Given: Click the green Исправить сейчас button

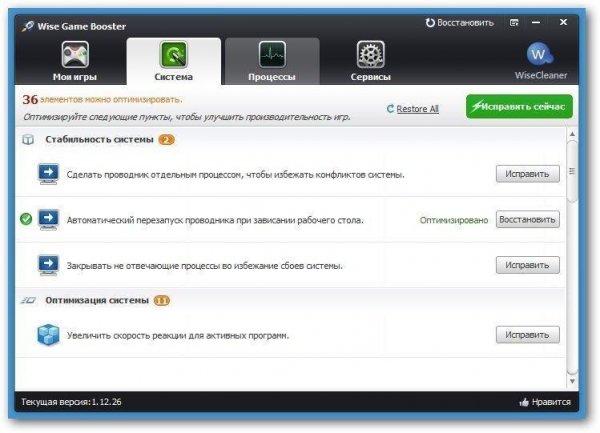Looking at the screenshot, I should coord(519,106).
